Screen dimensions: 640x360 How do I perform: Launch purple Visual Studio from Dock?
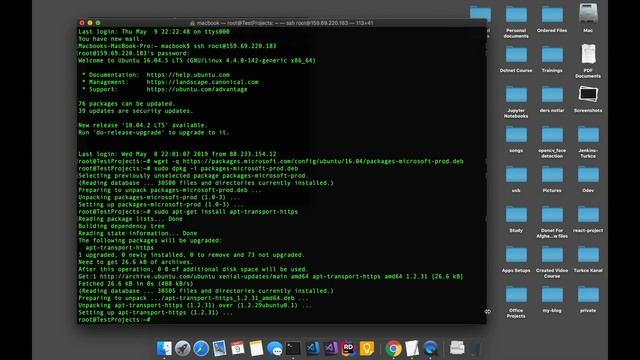(x=331, y=348)
